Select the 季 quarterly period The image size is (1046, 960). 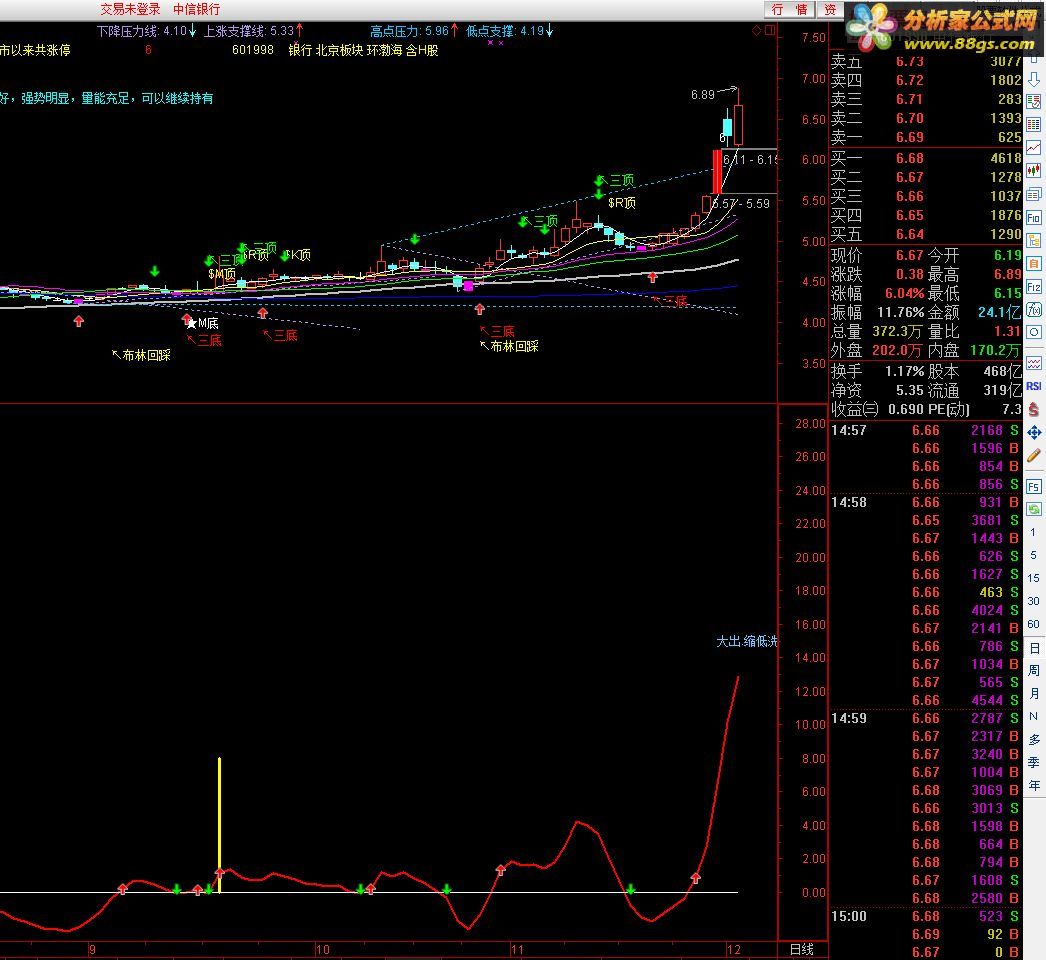1034,763
